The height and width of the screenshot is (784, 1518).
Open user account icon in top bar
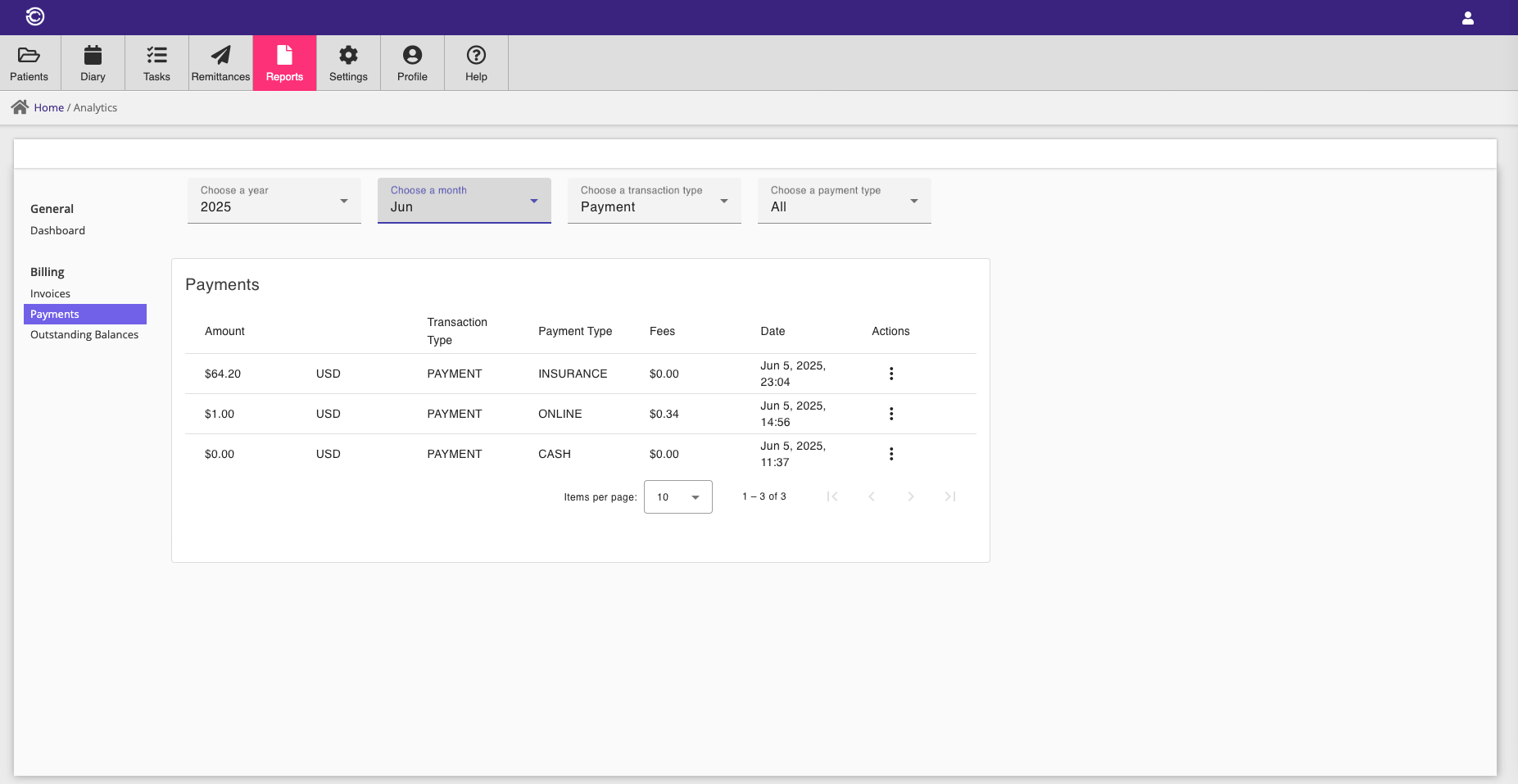click(1467, 18)
